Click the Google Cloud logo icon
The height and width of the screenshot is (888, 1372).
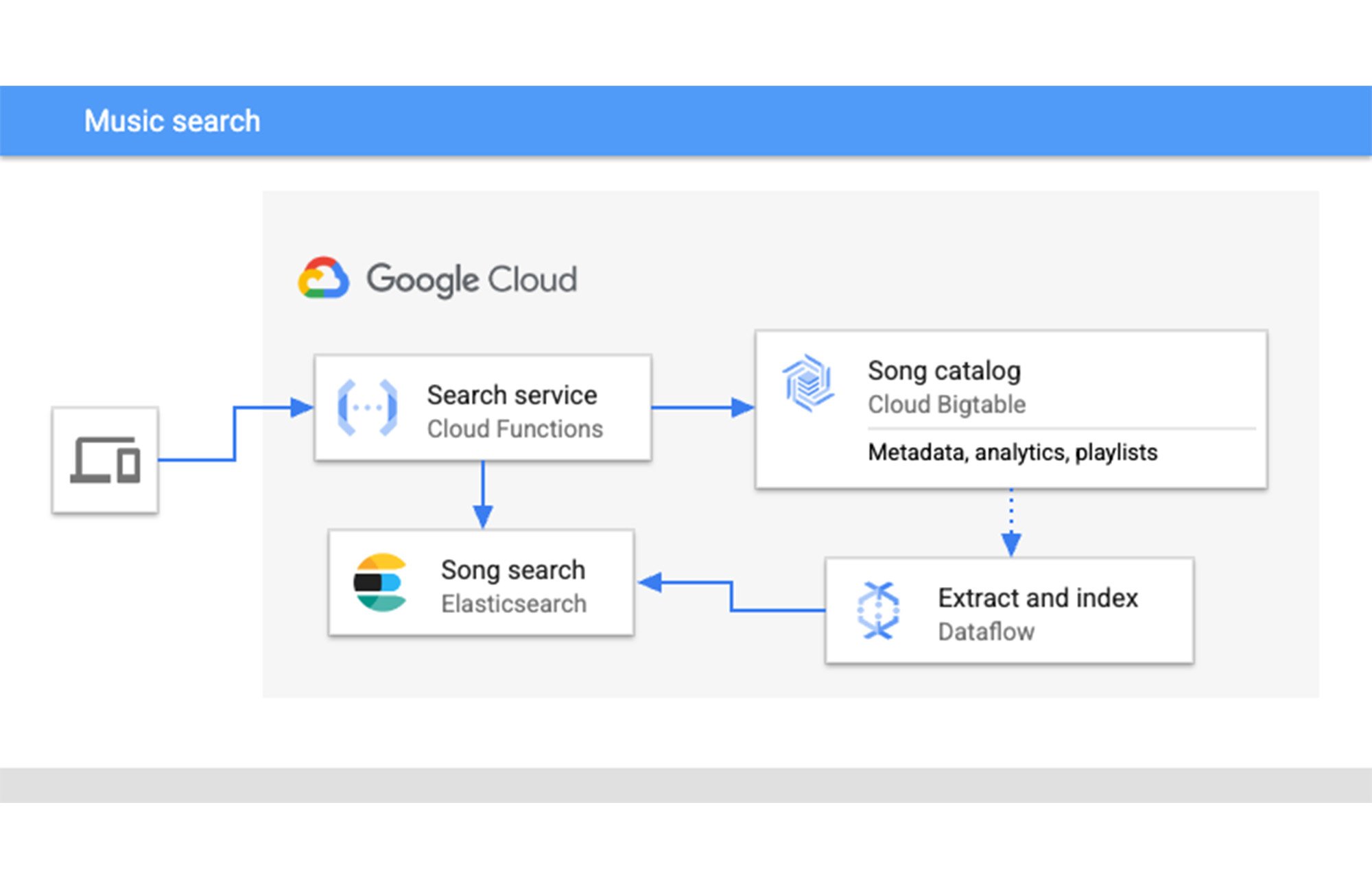[323, 278]
